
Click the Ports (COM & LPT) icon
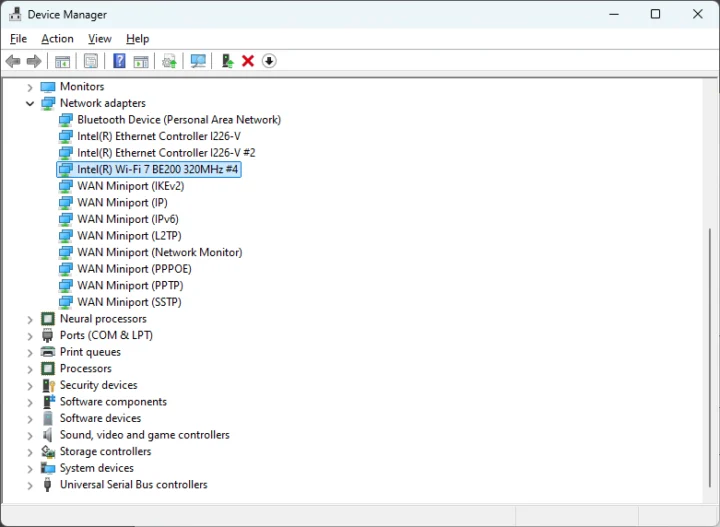47,336
